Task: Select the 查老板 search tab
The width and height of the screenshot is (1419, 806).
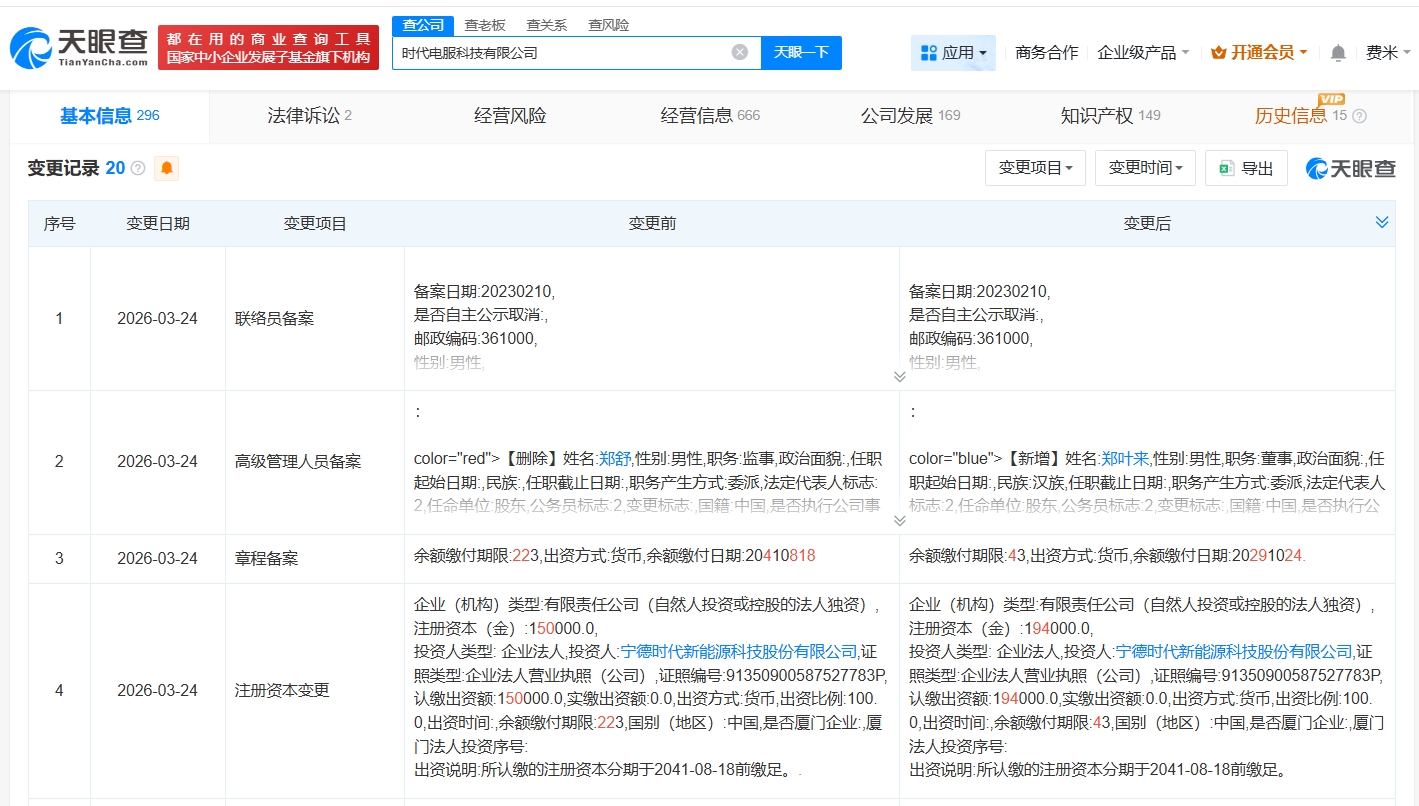Action: (x=484, y=25)
